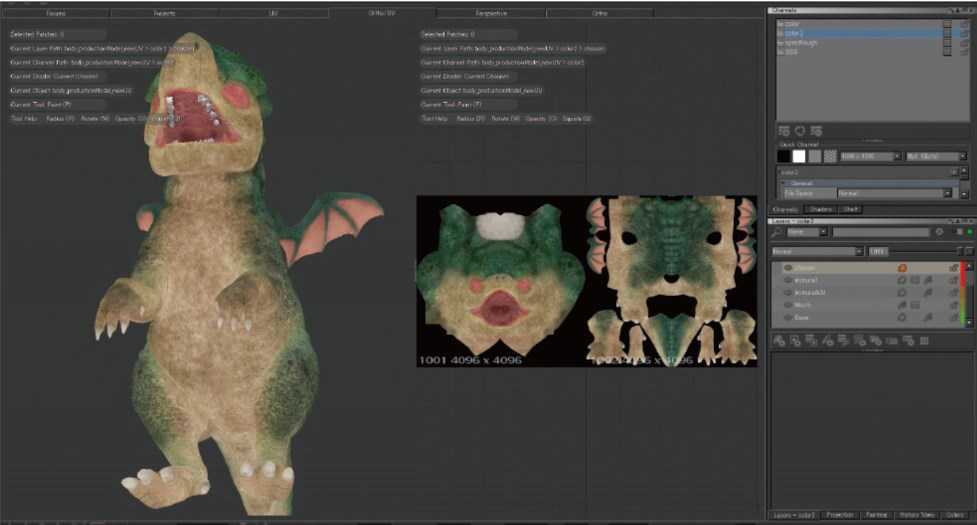Image resolution: width=977 pixels, height=525 pixels.
Task: Toggle visibility eye of third layer row
Action: click(x=788, y=293)
